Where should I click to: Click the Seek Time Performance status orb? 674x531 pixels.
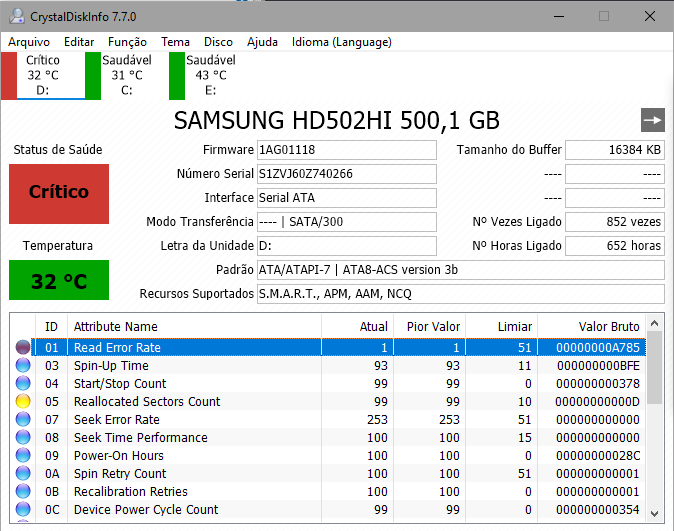pos(23,437)
